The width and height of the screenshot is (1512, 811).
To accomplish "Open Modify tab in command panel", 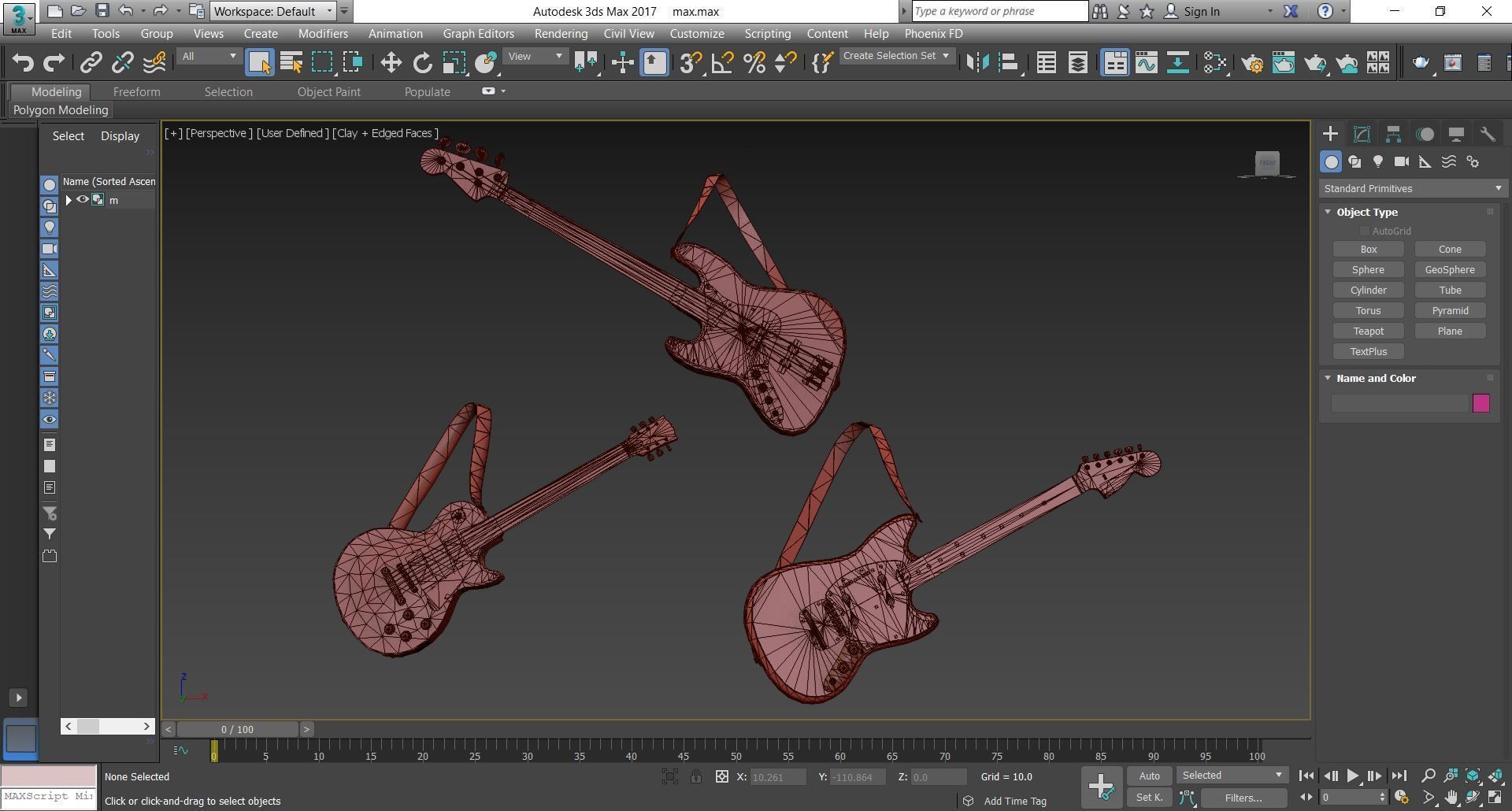I will click(1362, 134).
